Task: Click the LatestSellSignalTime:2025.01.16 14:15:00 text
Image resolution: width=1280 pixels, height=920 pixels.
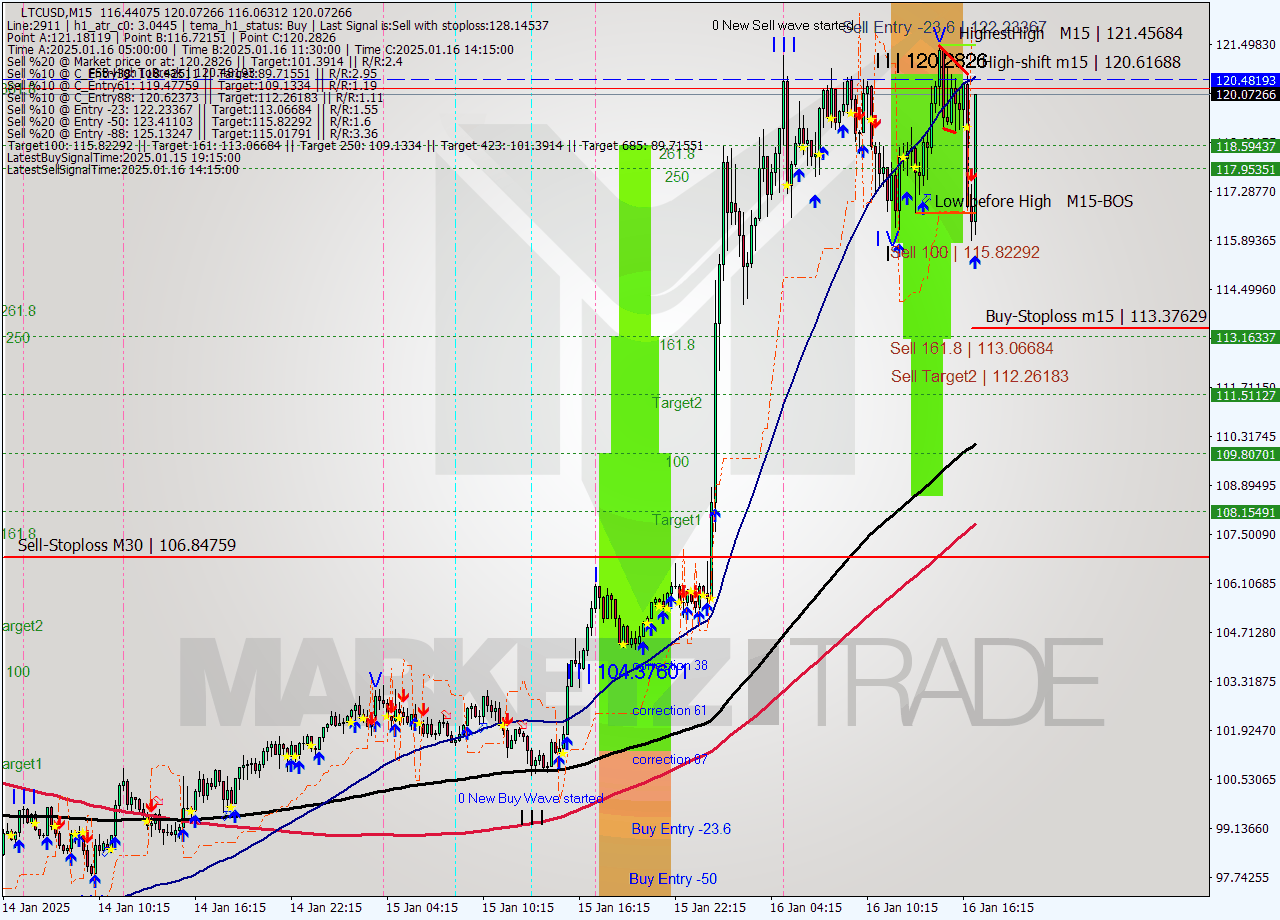Action: (x=122, y=169)
